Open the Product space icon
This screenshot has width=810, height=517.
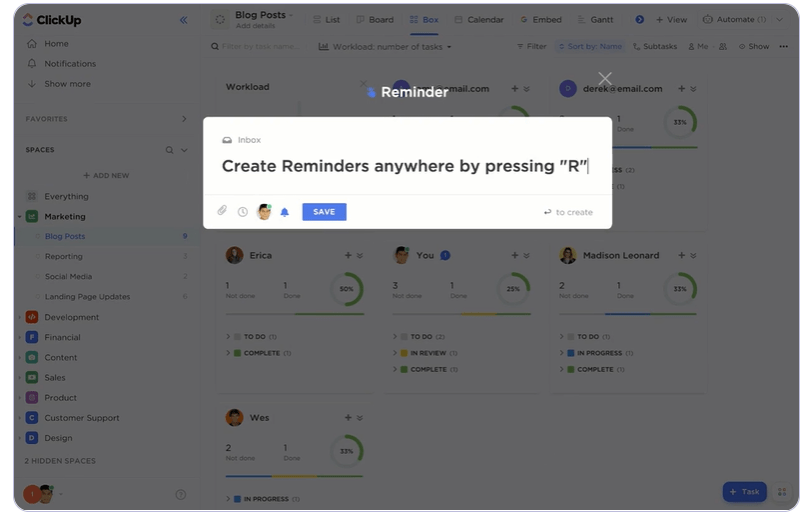coord(32,398)
